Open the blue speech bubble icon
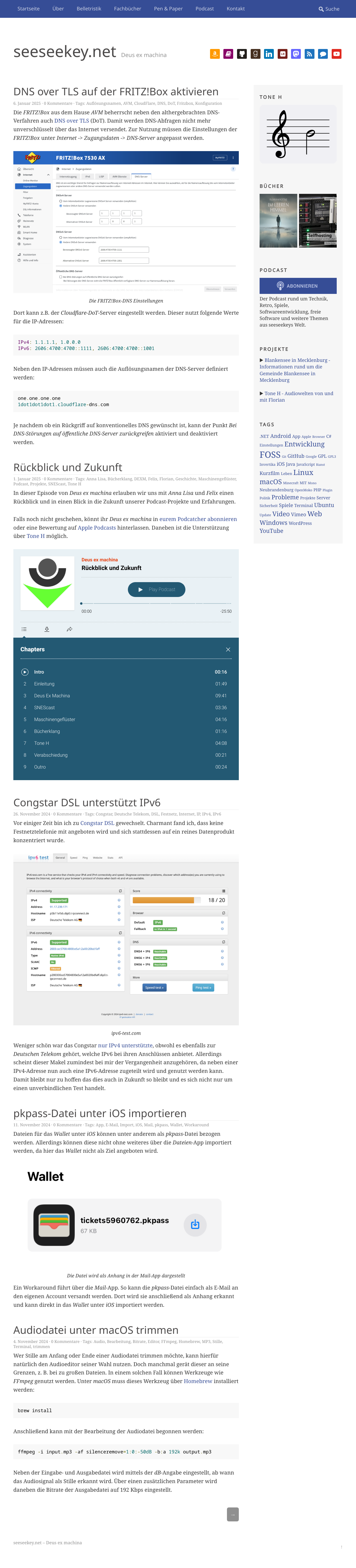Image resolution: width=356 pixels, height=1568 pixels. [x=322, y=54]
